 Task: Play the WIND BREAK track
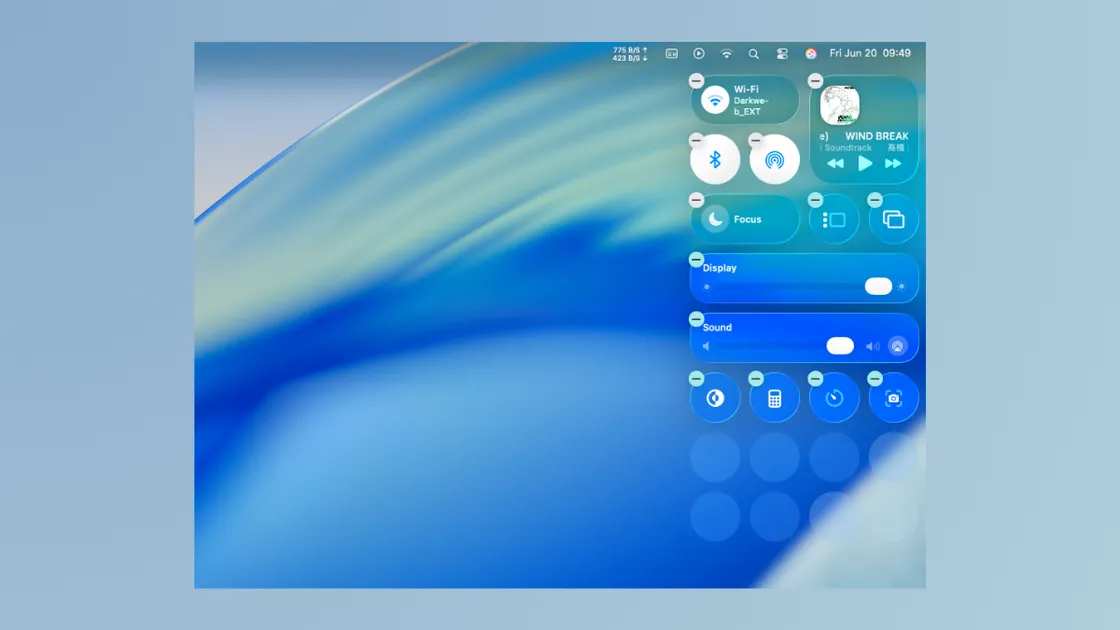865,164
